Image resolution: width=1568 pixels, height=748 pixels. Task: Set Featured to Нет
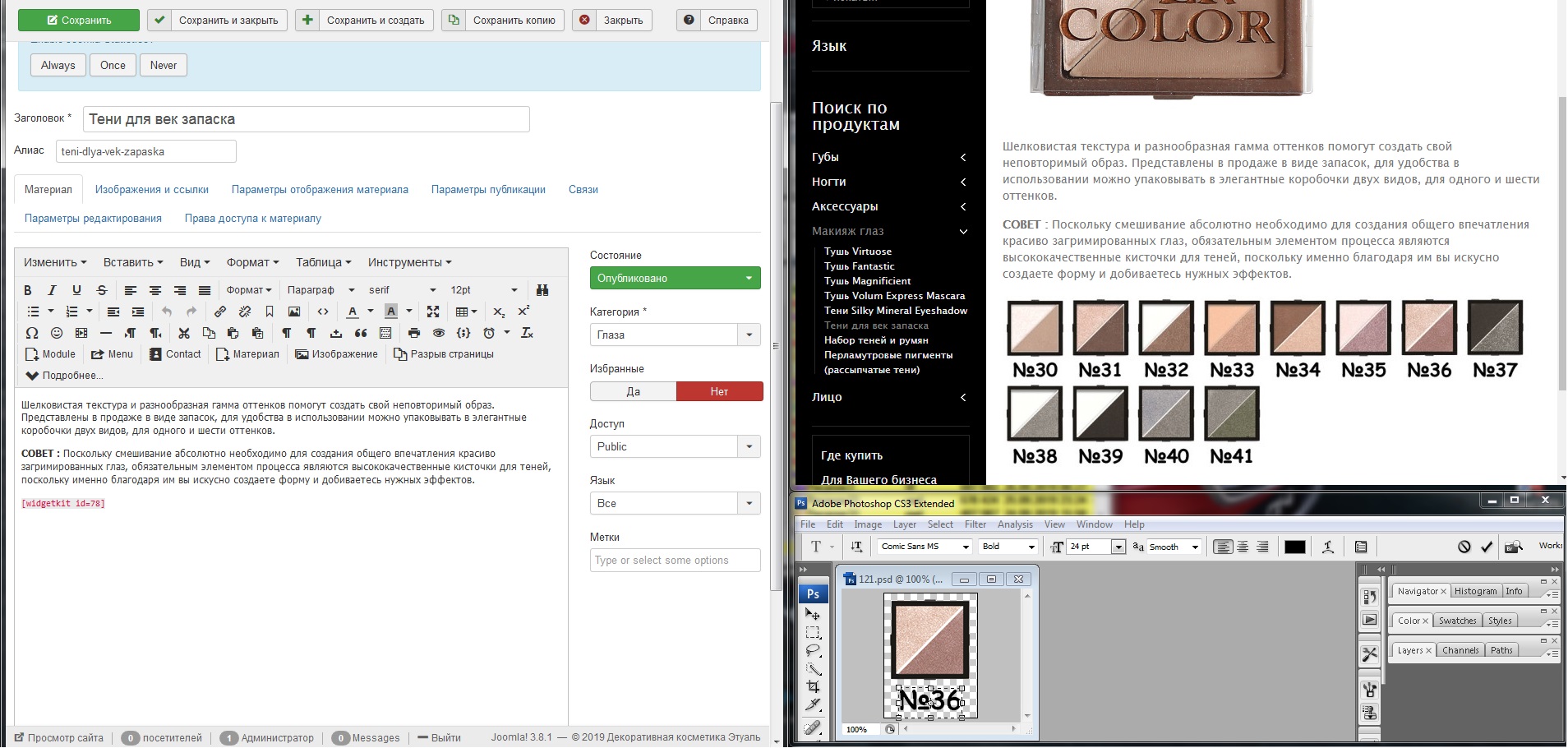[719, 391]
